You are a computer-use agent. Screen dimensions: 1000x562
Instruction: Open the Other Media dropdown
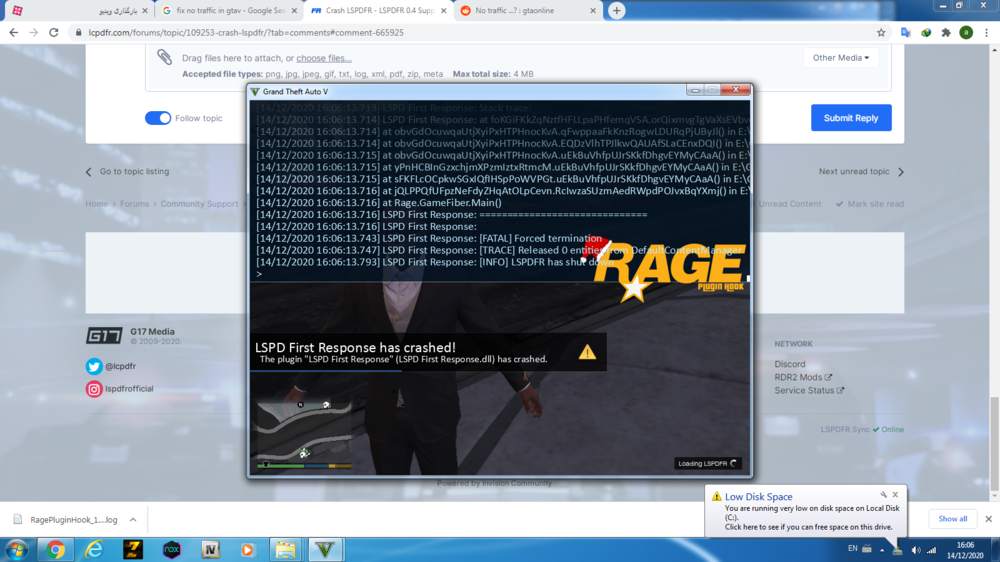[x=841, y=57]
